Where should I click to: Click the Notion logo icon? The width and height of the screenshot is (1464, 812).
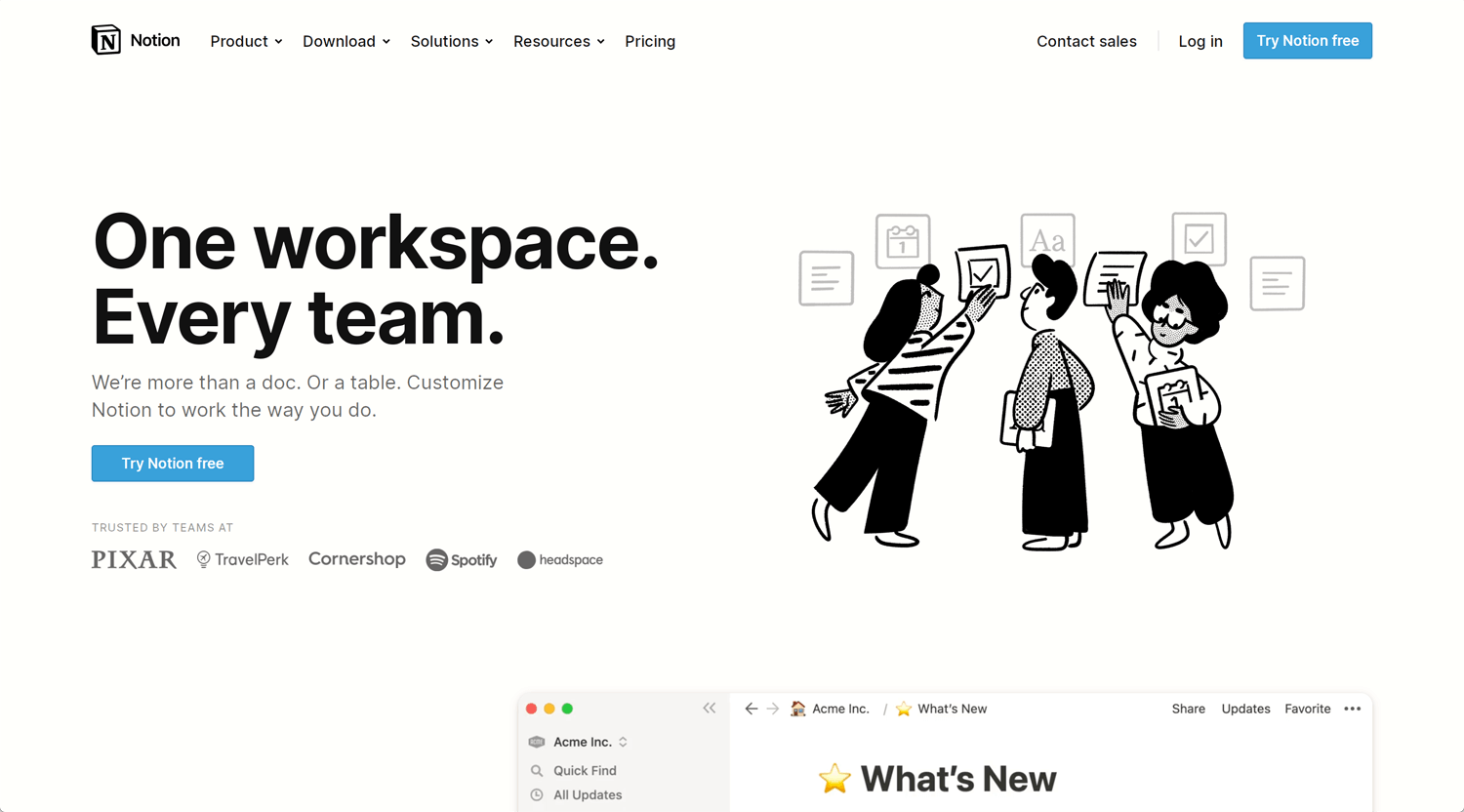pos(105,40)
